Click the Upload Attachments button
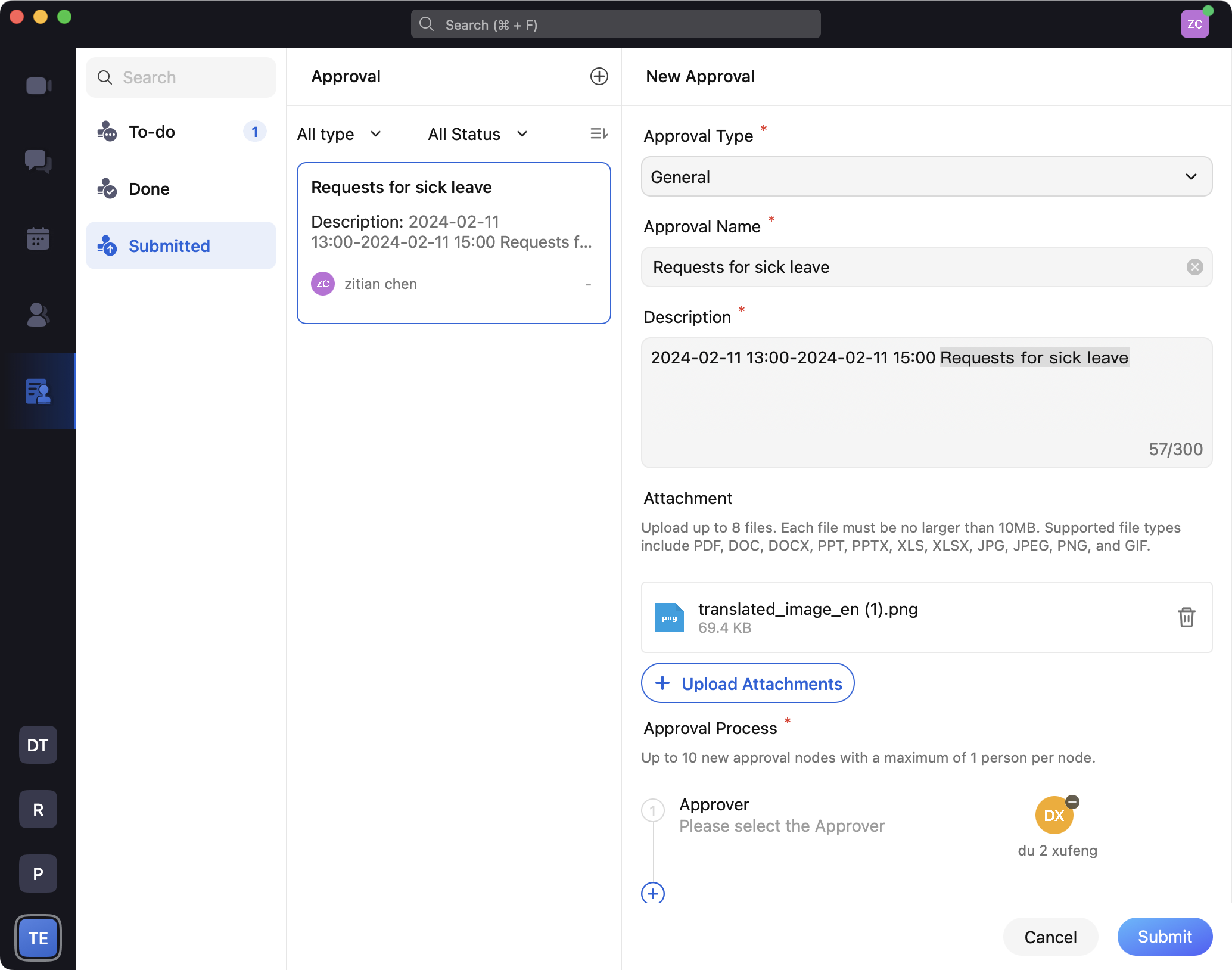Image resolution: width=1232 pixels, height=970 pixels. [748, 683]
